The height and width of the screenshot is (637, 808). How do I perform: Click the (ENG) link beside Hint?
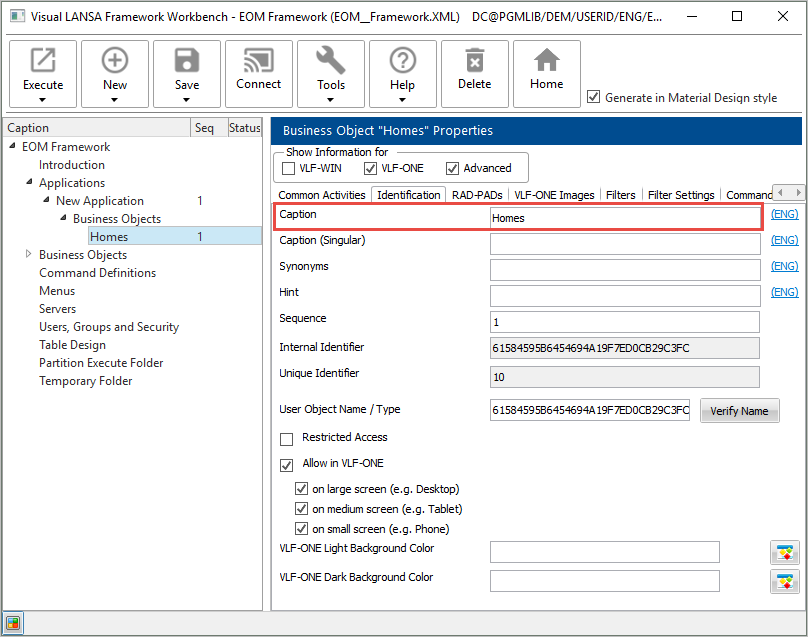point(784,292)
